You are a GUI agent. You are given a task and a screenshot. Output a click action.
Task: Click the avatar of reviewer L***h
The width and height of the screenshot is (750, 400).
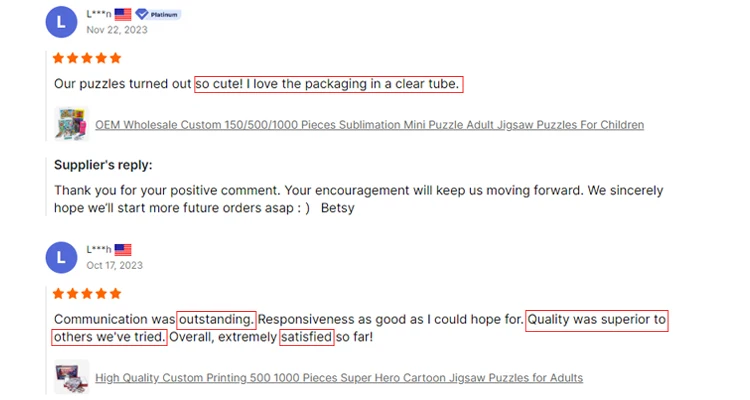pyautogui.click(x=62, y=257)
